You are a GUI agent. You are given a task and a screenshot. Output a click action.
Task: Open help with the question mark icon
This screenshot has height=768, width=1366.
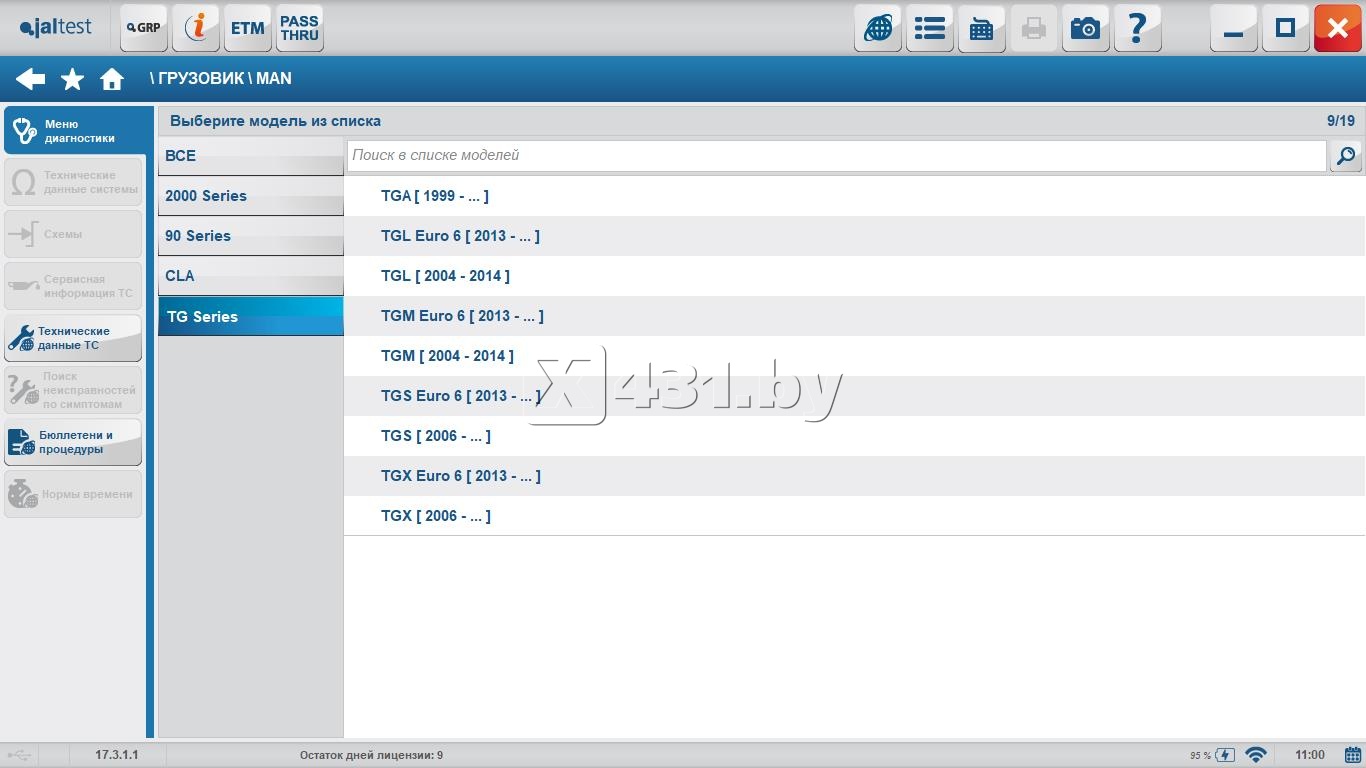pyautogui.click(x=1137, y=28)
